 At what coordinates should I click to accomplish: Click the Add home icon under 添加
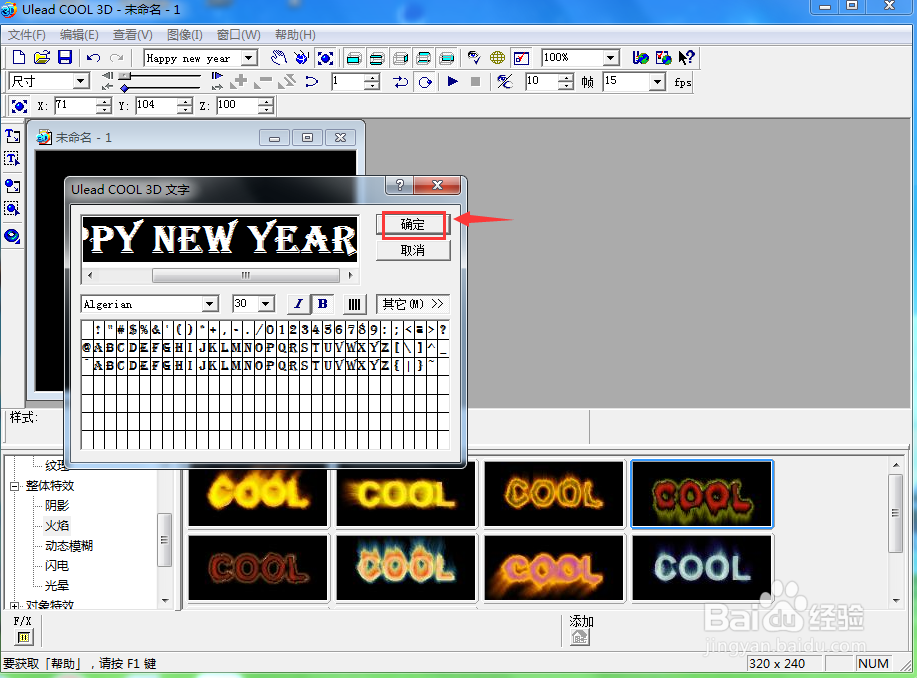click(580, 638)
